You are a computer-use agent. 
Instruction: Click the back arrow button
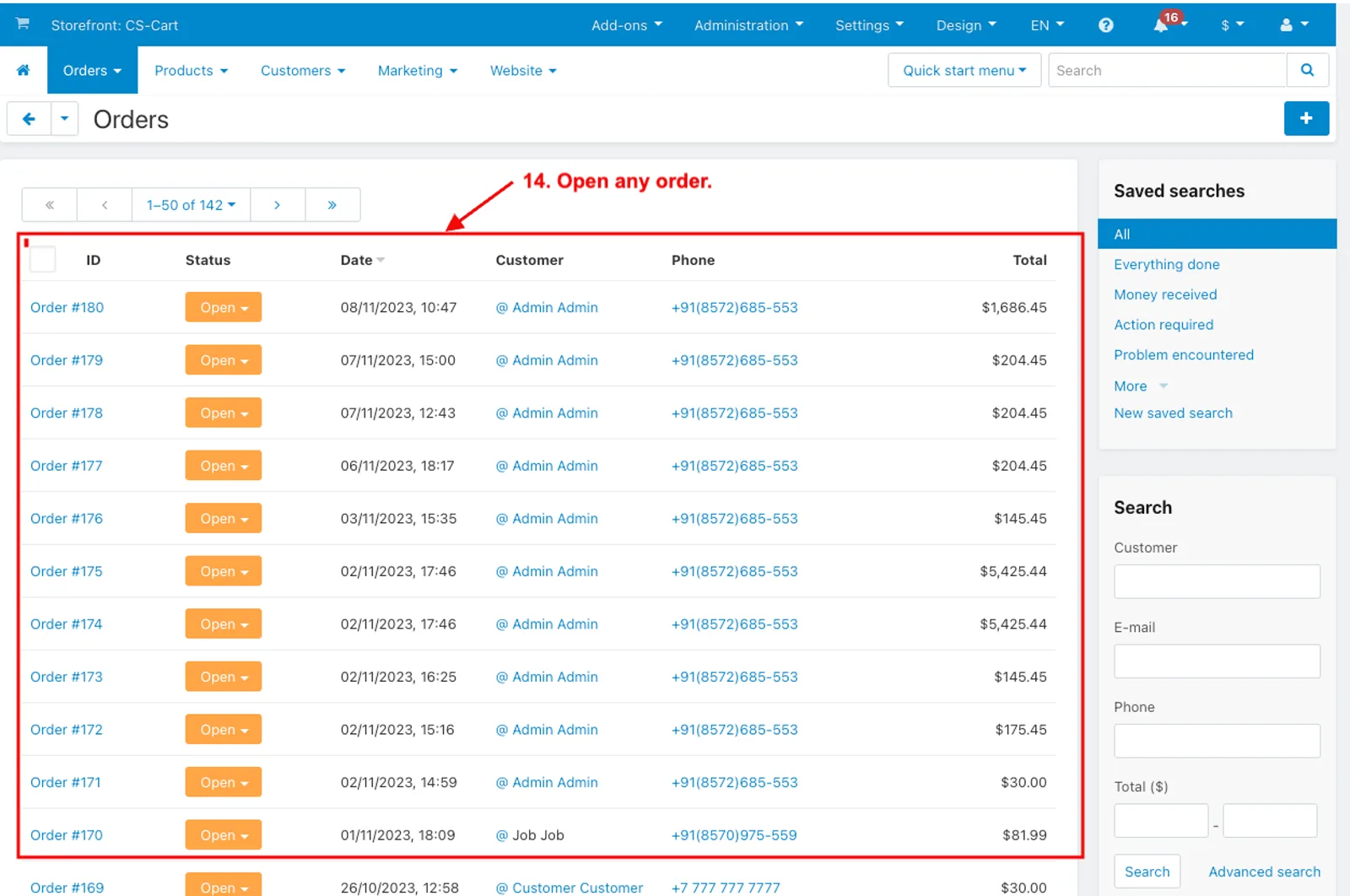29,119
